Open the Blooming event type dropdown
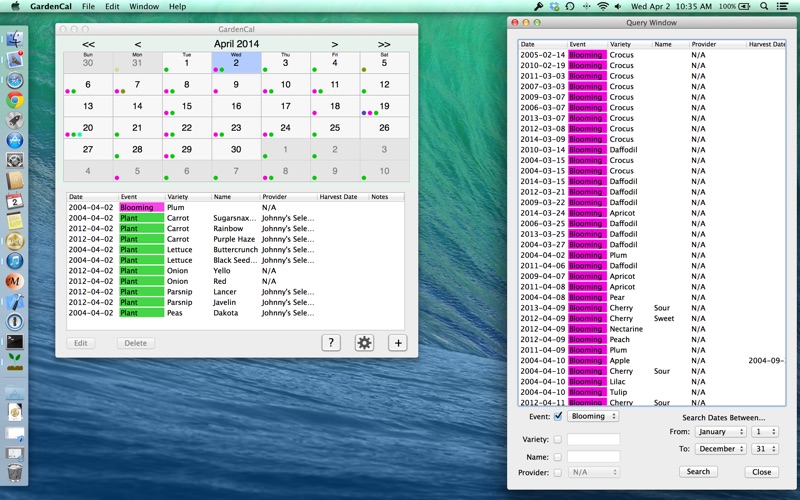The width and height of the screenshot is (800, 500). pyautogui.click(x=593, y=416)
